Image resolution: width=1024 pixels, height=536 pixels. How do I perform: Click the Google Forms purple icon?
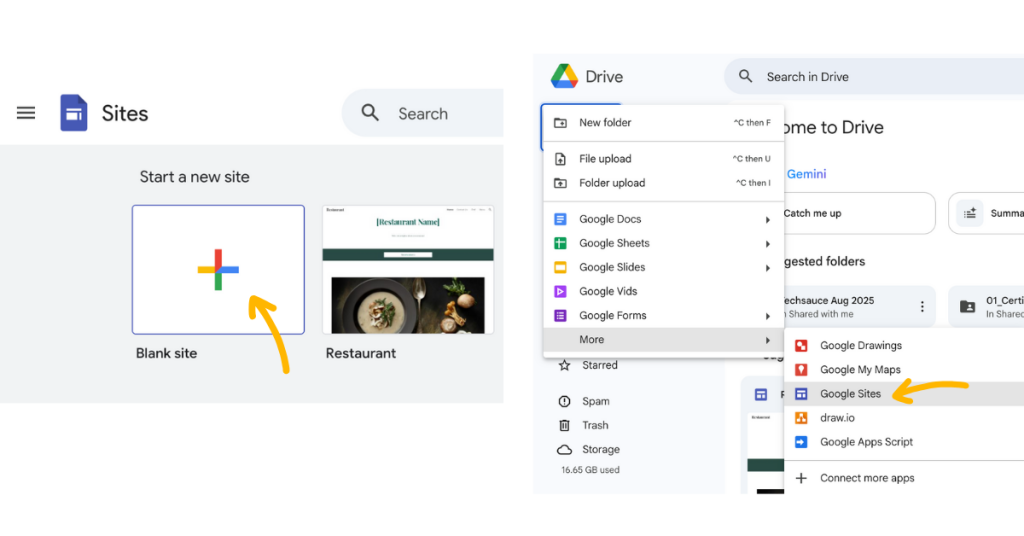click(x=560, y=315)
